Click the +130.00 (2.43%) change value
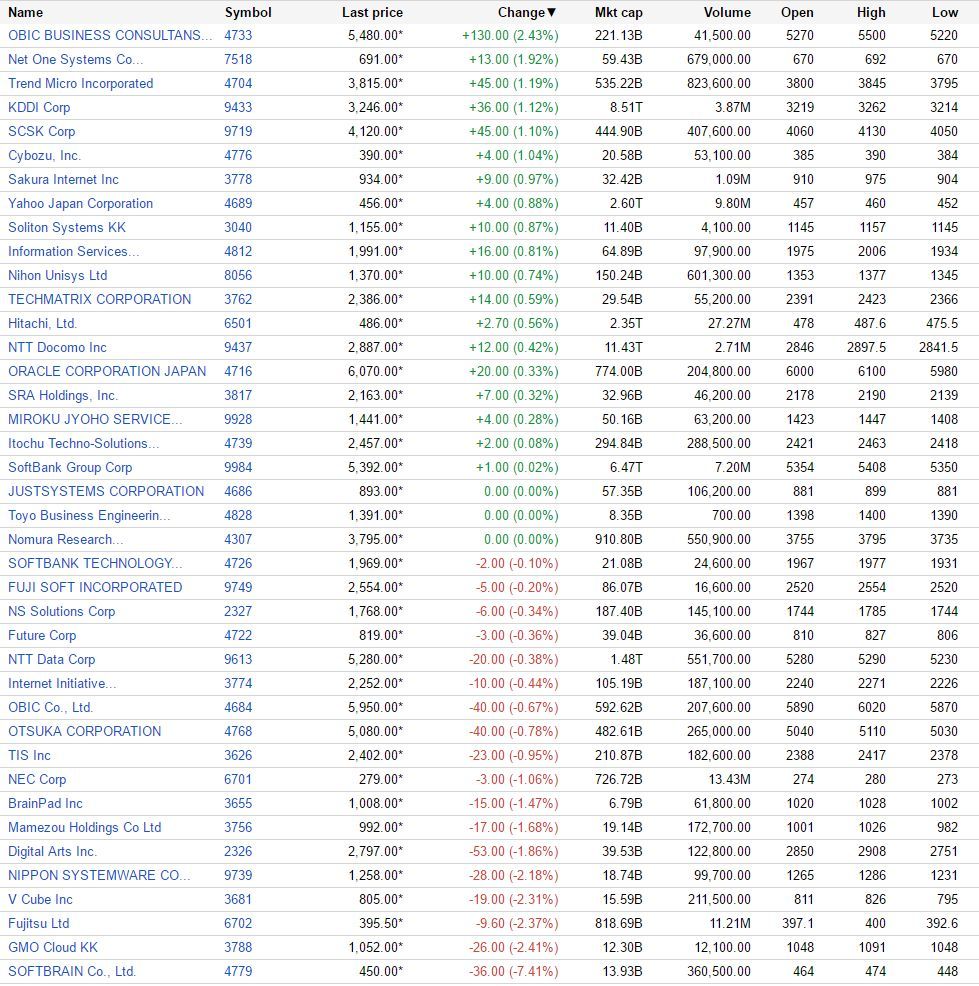This screenshot has width=979, height=986. click(510, 36)
